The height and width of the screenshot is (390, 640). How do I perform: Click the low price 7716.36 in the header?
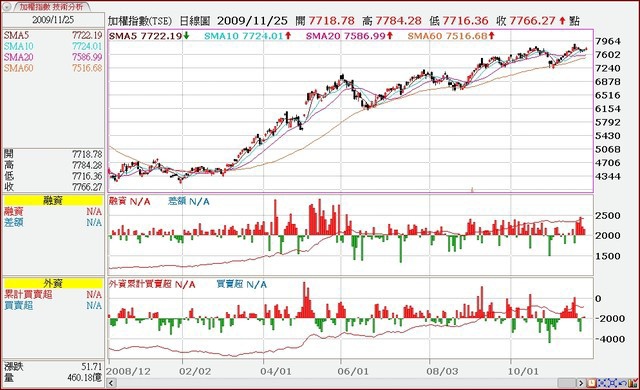point(465,21)
